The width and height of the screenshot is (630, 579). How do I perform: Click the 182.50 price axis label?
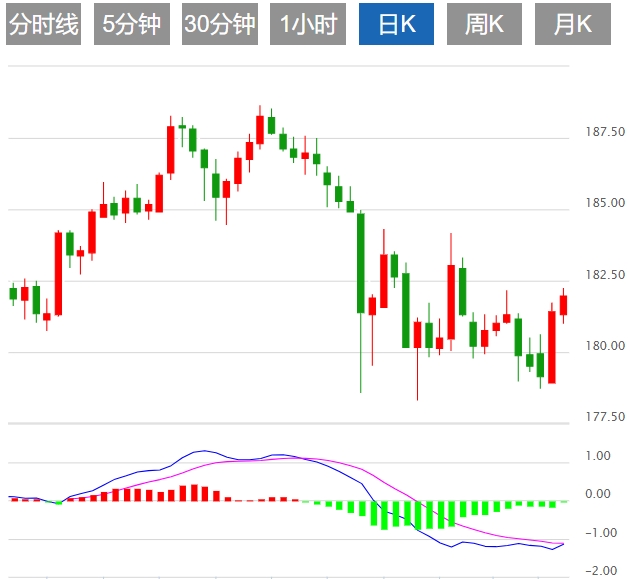(605, 274)
